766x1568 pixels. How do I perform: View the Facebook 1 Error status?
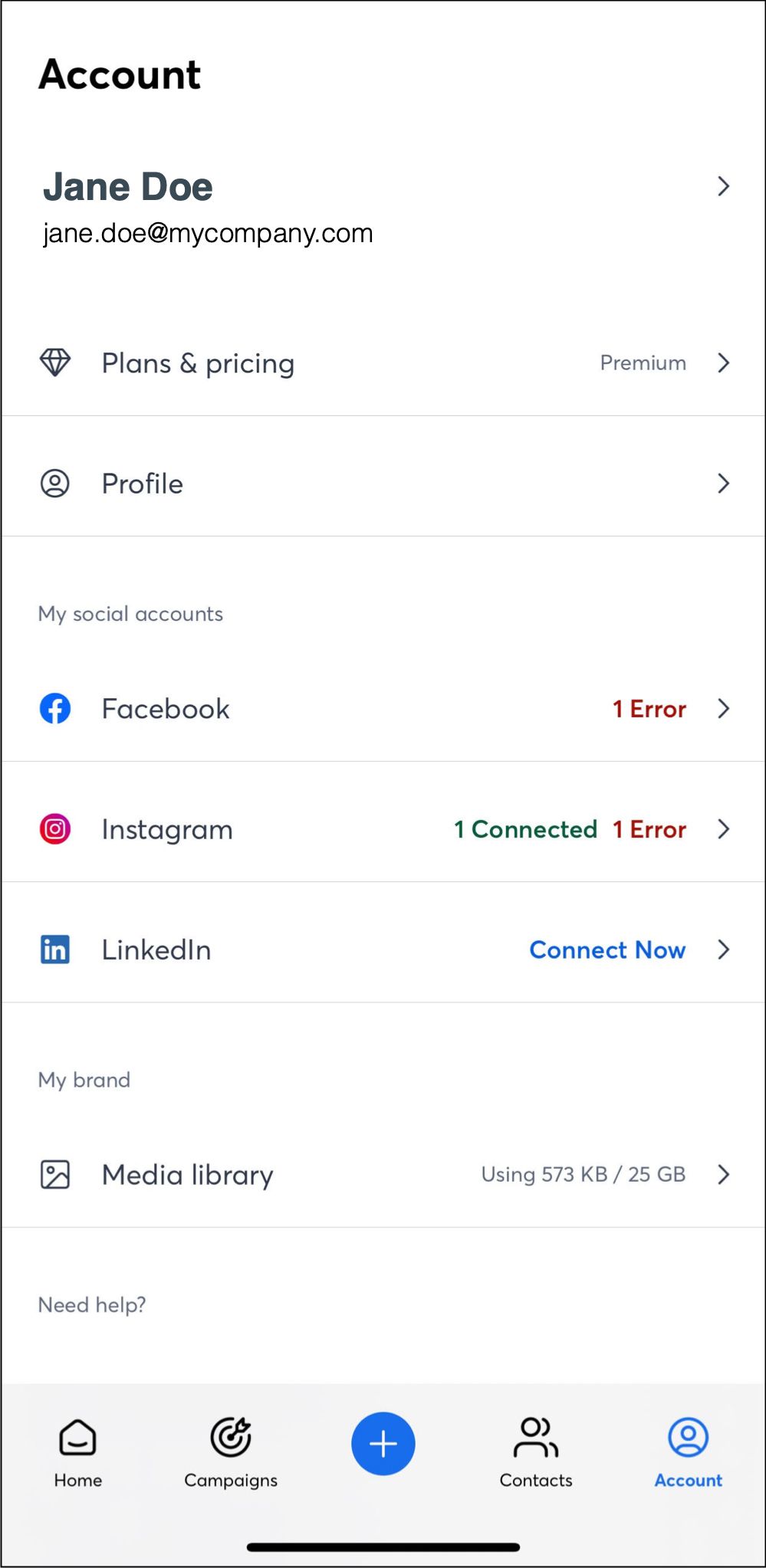click(x=649, y=709)
